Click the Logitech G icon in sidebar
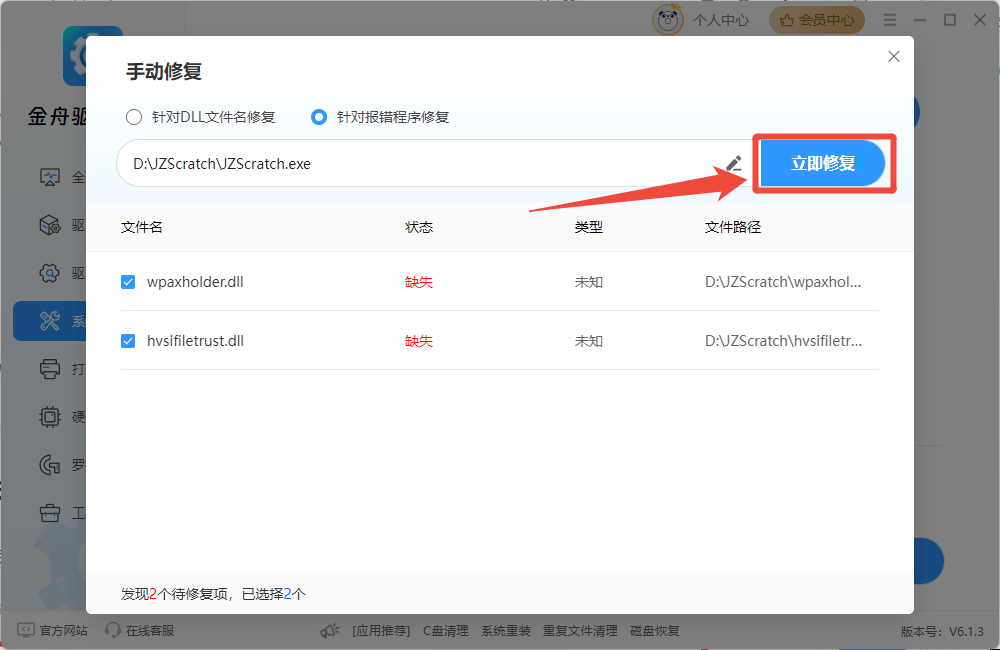 coord(50,464)
